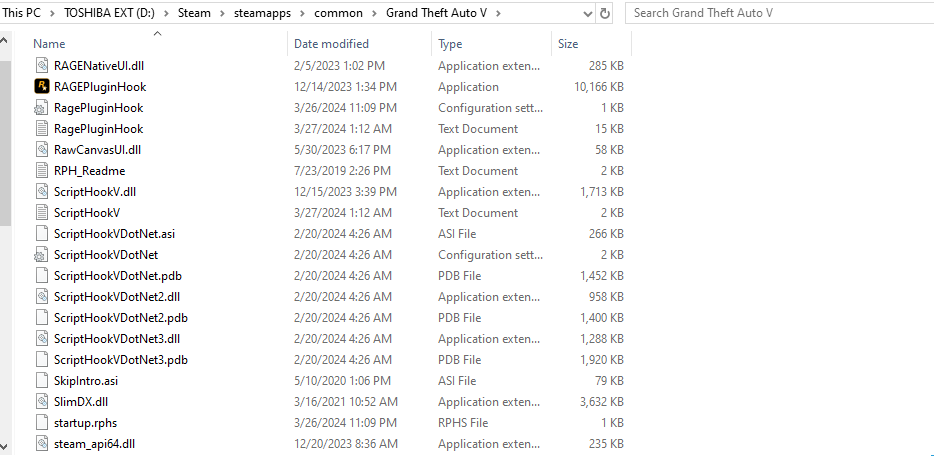The image size is (934, 456).
Task: Sort files by Size column header
Action: click(568, 44)
